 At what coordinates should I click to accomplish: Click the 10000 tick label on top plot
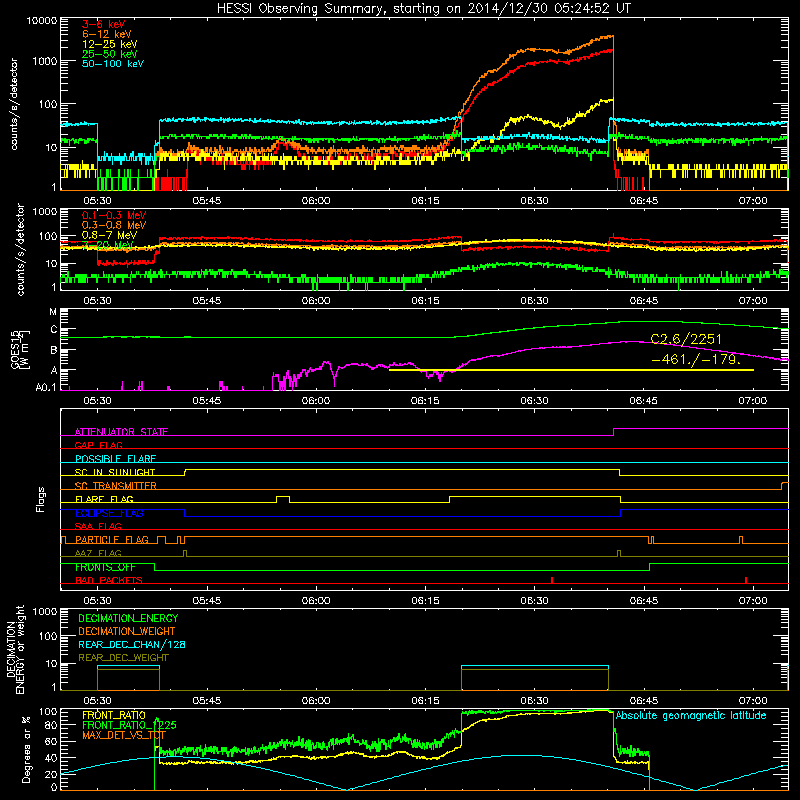(42, 20)
